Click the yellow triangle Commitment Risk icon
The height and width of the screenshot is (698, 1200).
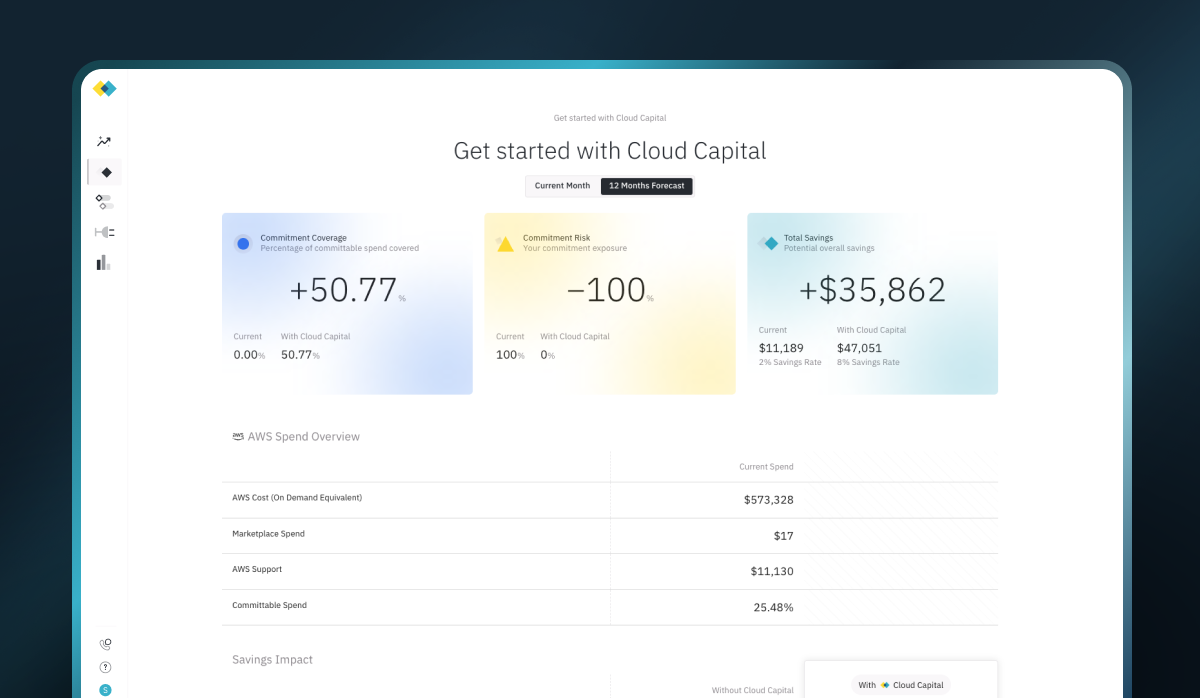pyautogui.click(x=505, y=243)
